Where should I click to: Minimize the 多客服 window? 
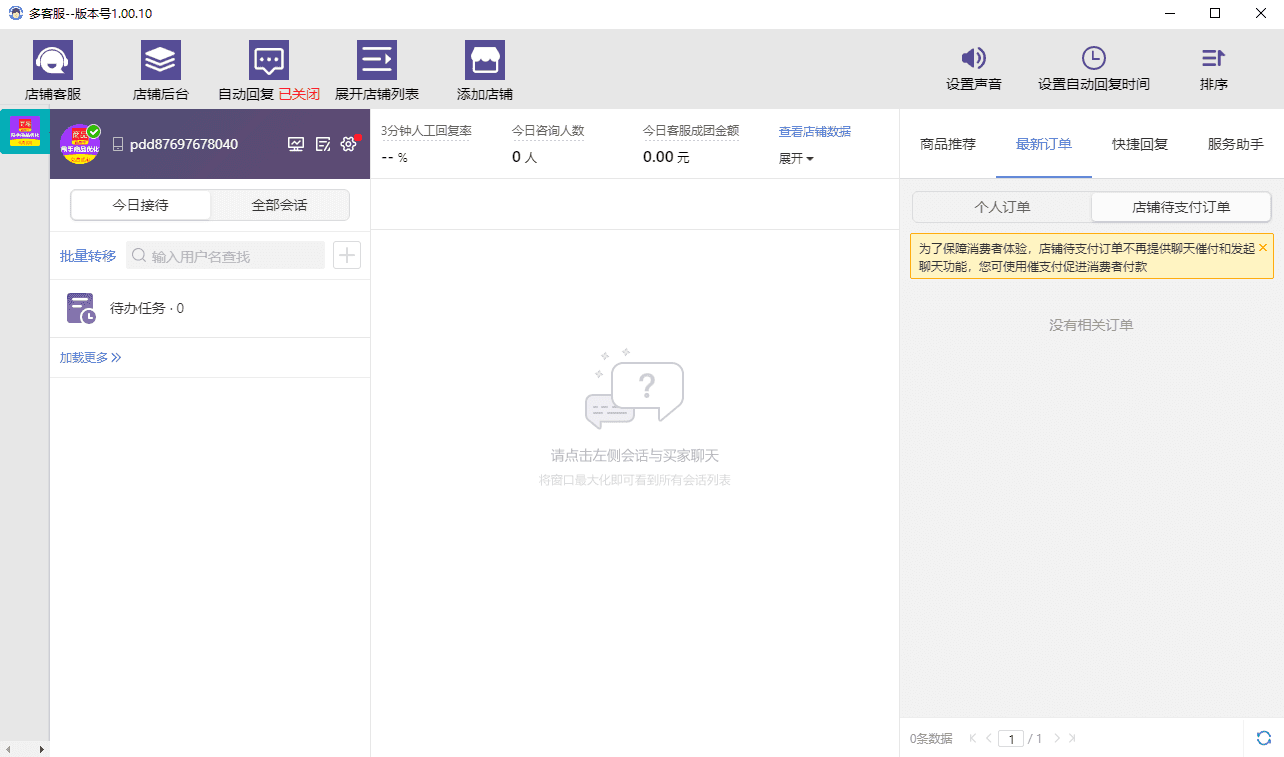click(x=1169, y=13)
